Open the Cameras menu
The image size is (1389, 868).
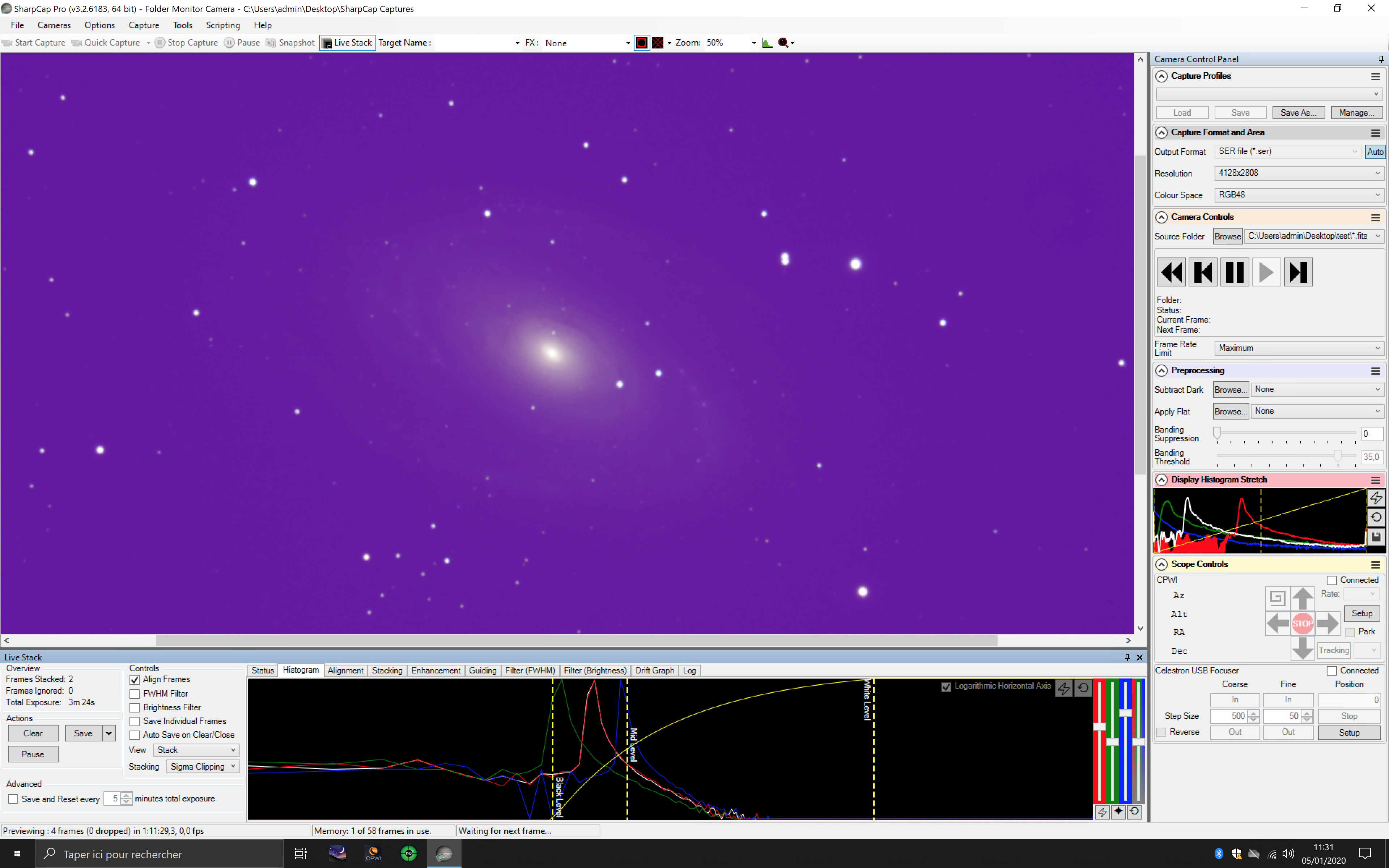pos(55,25)
